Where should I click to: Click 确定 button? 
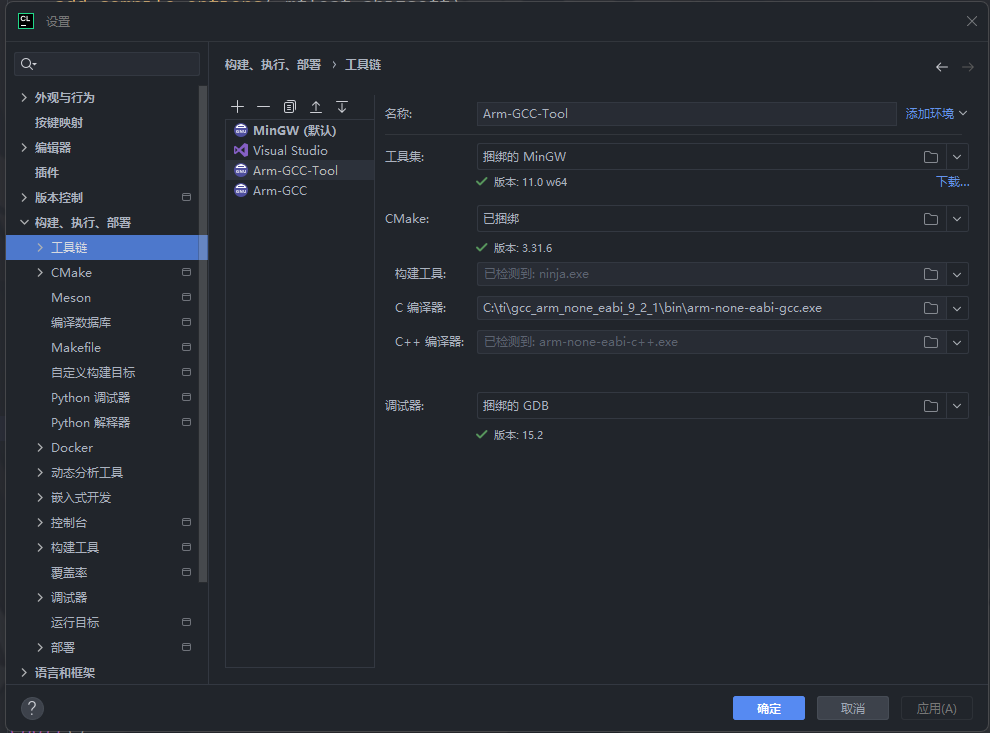[768, 708]
